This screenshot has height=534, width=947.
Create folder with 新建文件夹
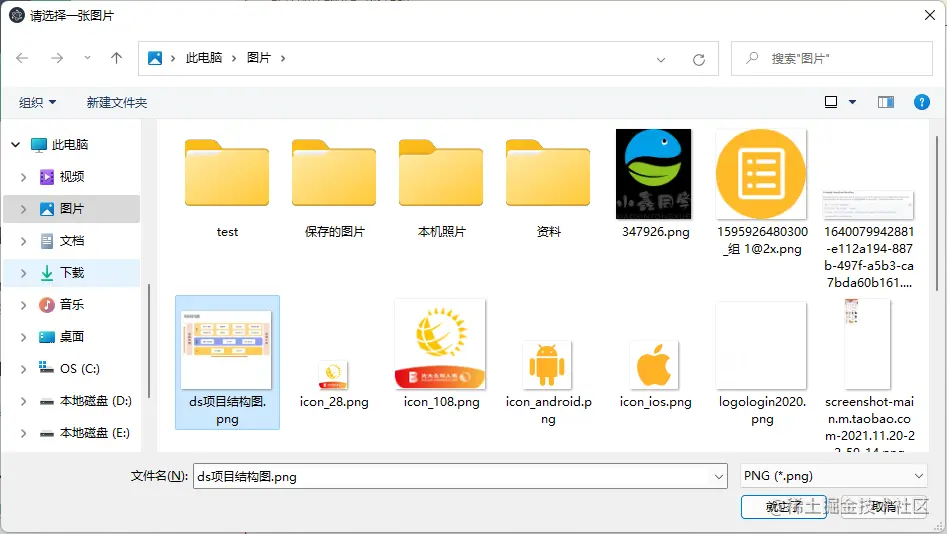pos(117,103)
